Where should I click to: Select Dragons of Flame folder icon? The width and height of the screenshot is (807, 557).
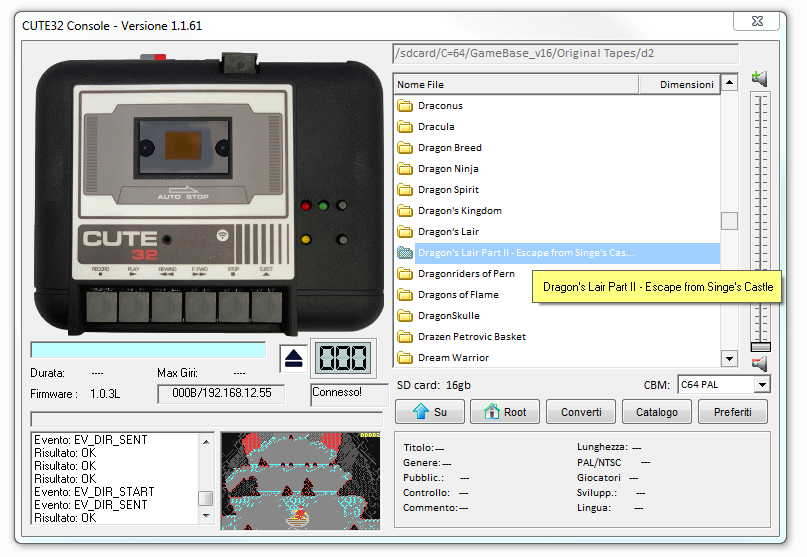(x=405, y=295)
